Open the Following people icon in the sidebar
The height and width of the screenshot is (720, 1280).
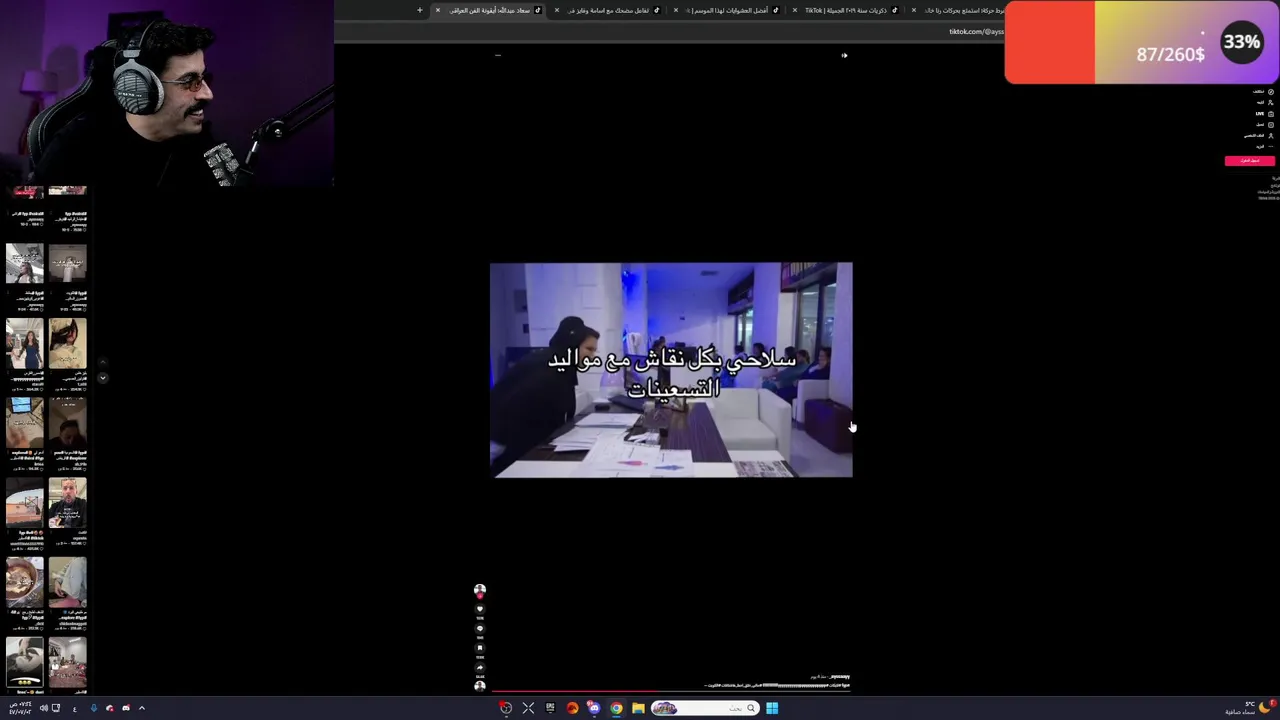(1270, 102)
